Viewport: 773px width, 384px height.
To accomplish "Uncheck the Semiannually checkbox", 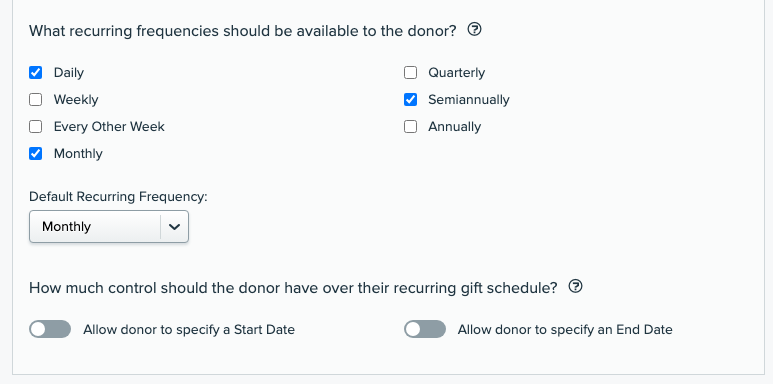I will point(410,100).
